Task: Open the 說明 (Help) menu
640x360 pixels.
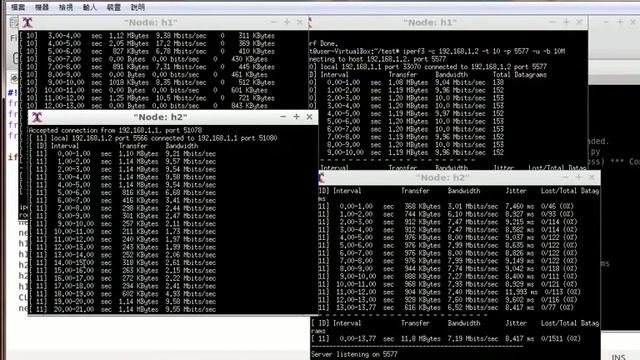Action: (x=138, y=7)
